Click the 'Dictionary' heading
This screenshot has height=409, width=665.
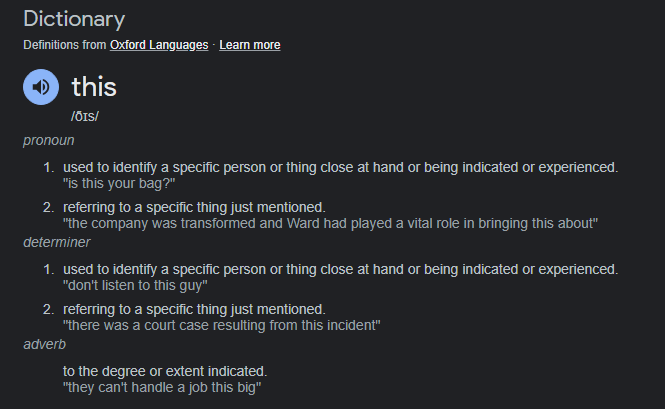tap(74, 19)
